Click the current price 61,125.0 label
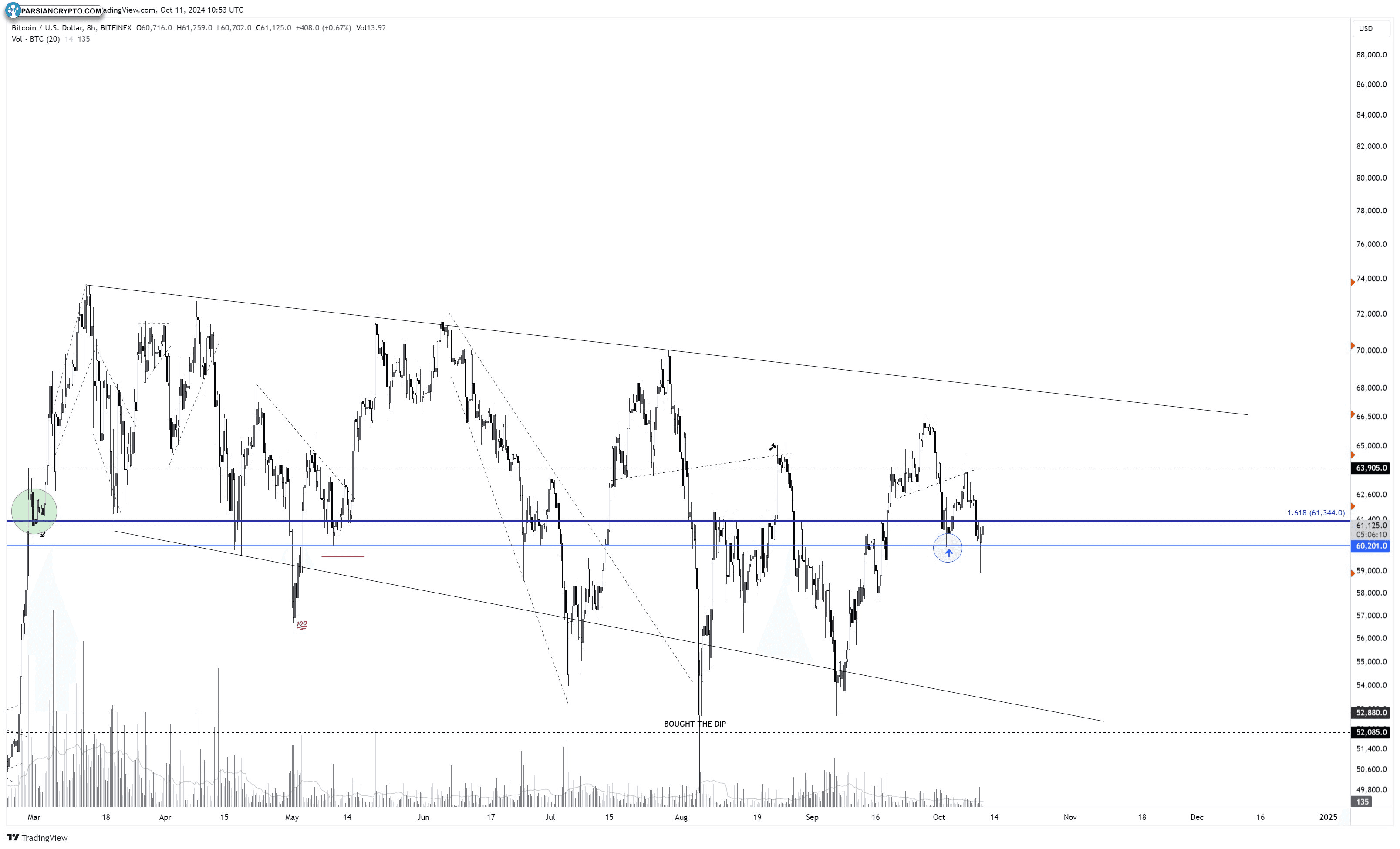Image resolution: width=1400 pixels, height=849 pixels. [x=1371, y=526]
